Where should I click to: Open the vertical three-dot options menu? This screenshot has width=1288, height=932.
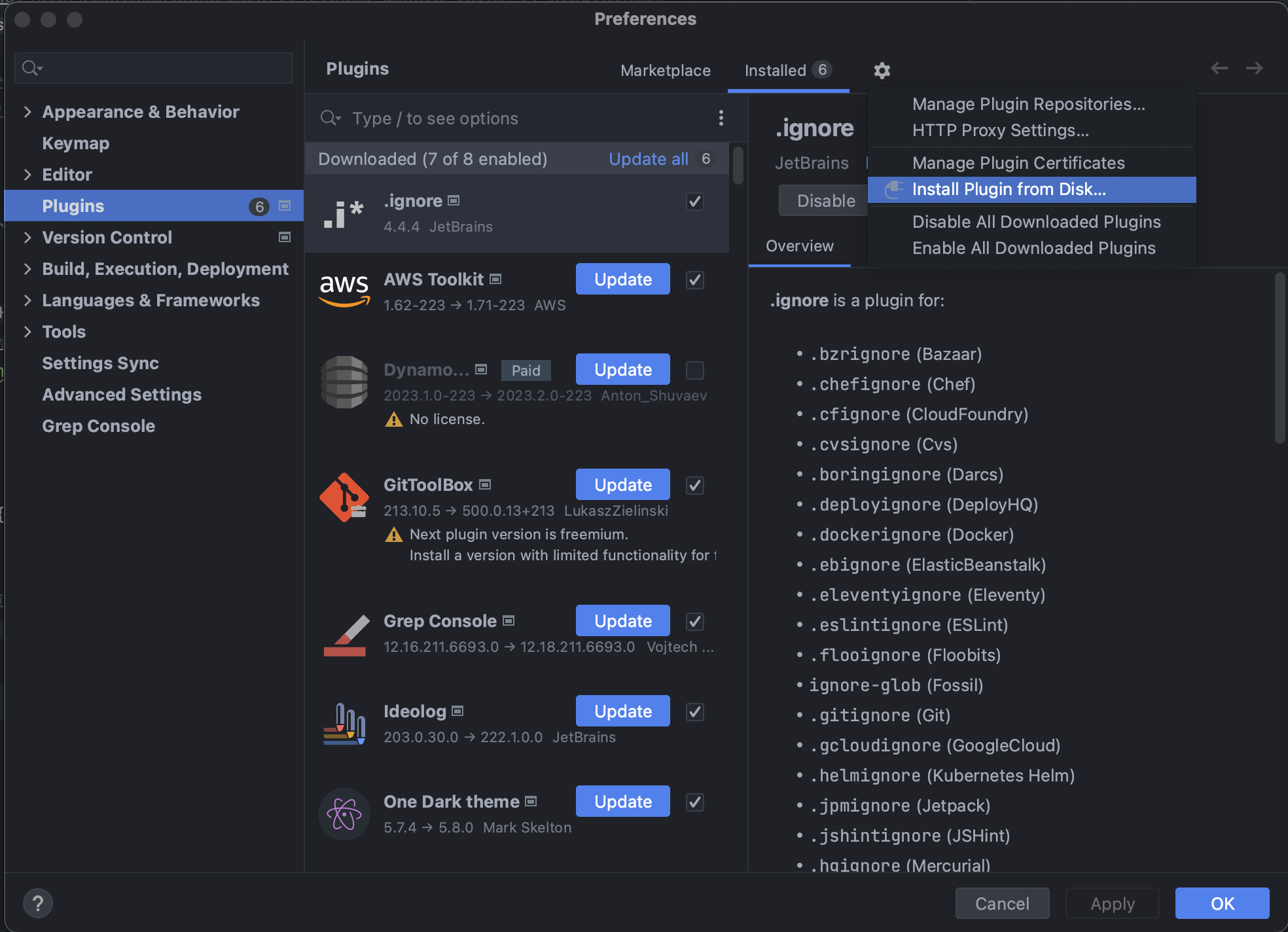[x=721, y=118]
